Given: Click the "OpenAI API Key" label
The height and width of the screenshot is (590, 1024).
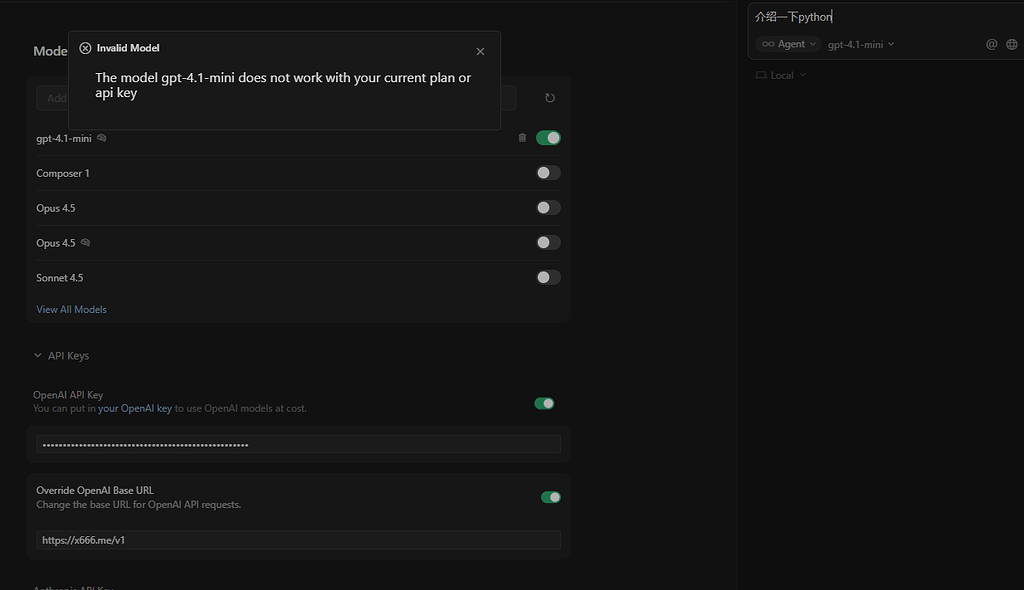Looking at the screenshot, I should [68, 395].
